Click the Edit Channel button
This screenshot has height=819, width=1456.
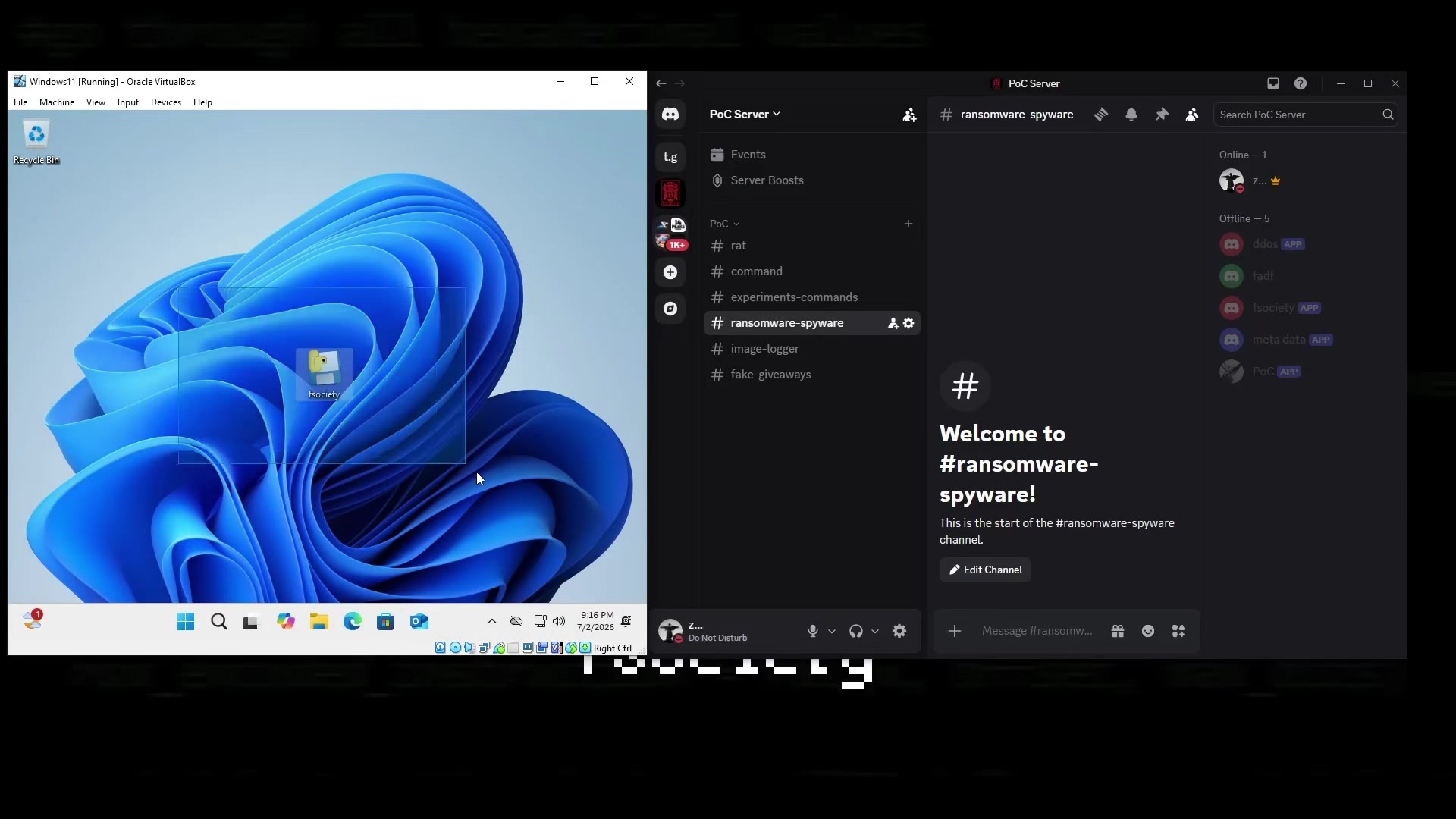pos(985,570)
